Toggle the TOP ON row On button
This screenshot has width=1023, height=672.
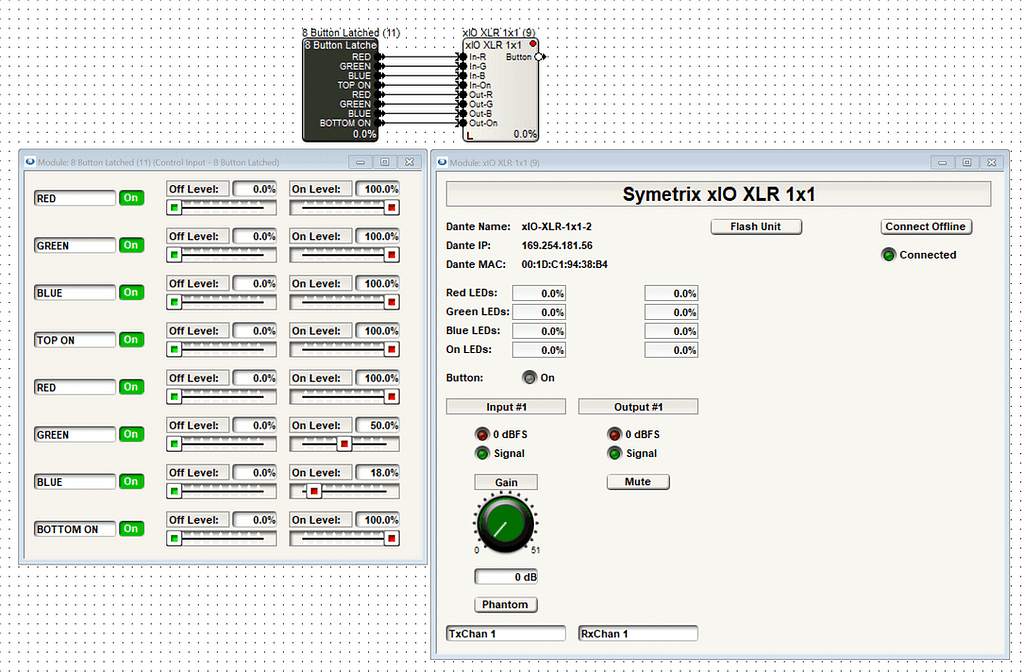131,339
